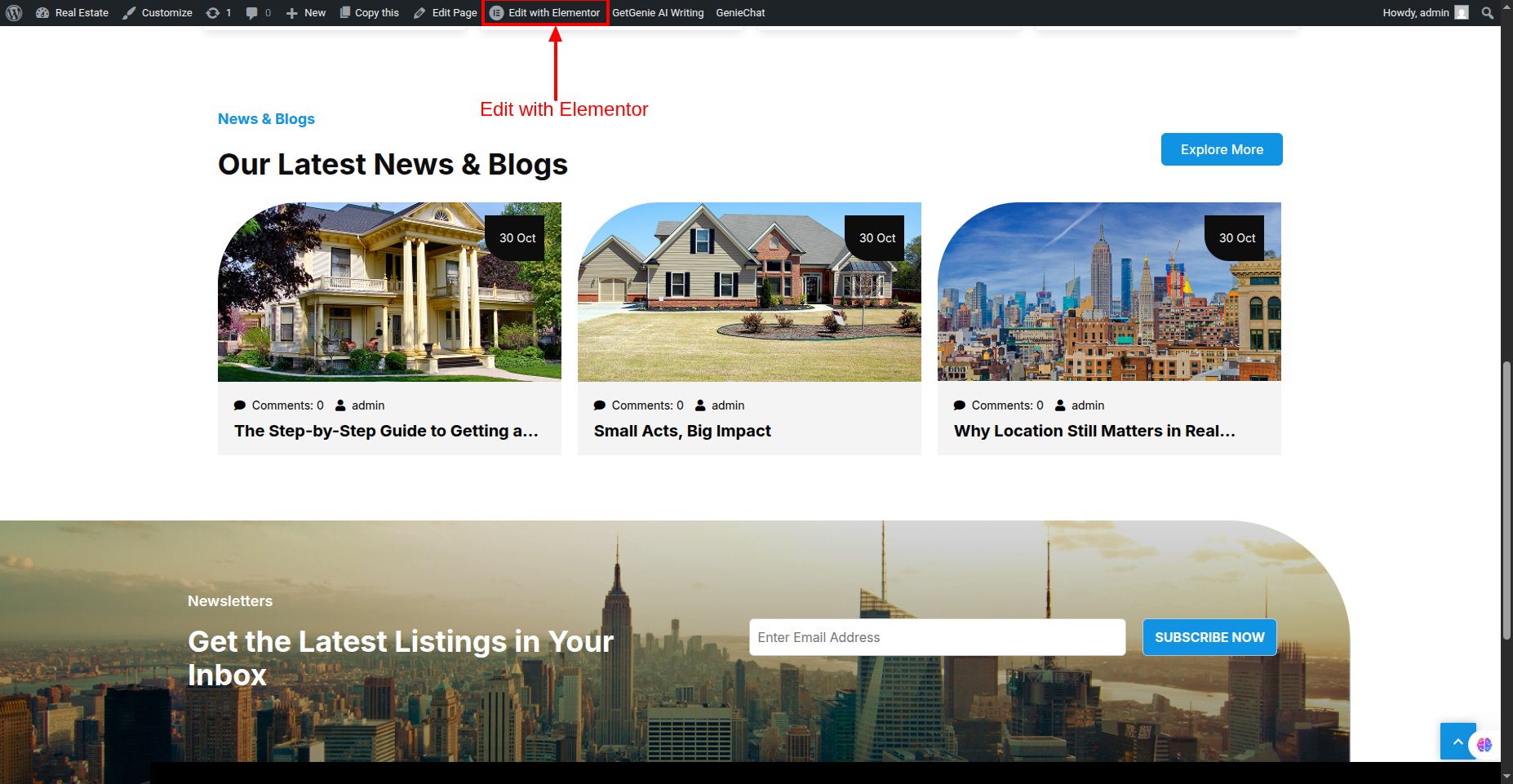
Task: Click the scroll-to-top arrow button
Action: pyautogui.click(x=1457, y=741)
